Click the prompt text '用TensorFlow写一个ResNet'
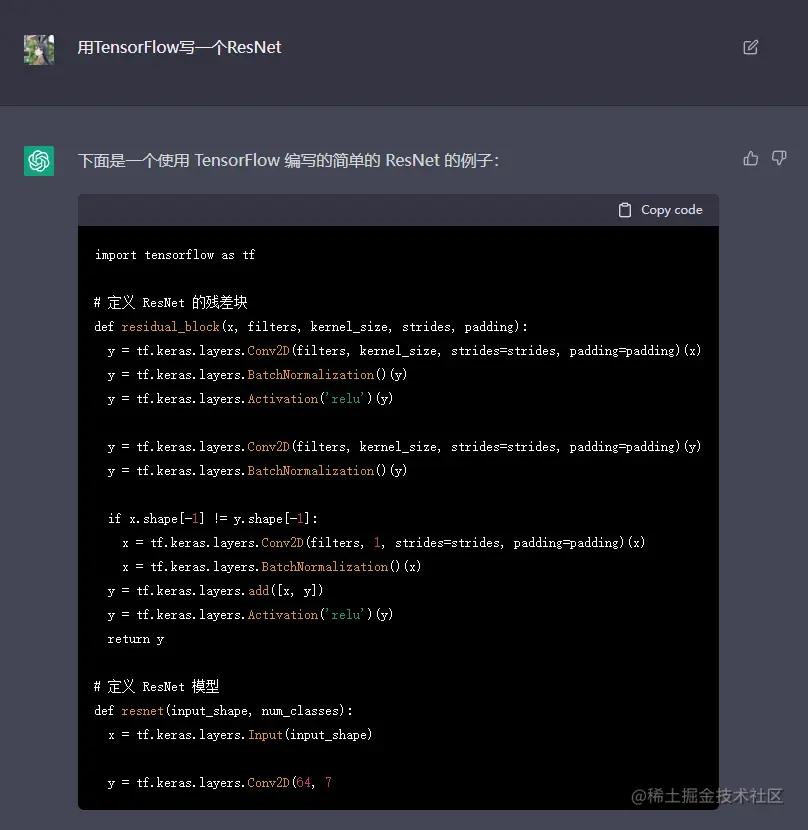Screen dimensions: 808x830 tap(179, 47)
